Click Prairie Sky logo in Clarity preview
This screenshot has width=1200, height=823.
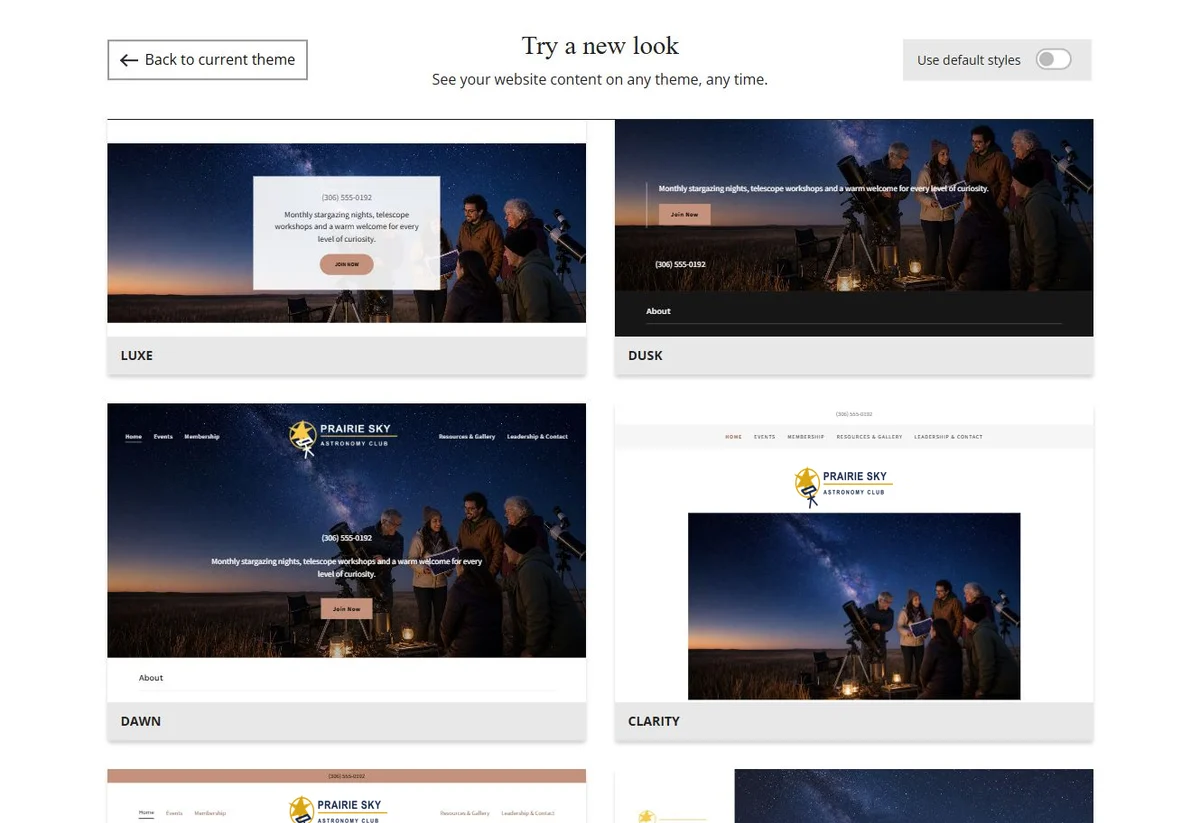(x=844, y=485)
